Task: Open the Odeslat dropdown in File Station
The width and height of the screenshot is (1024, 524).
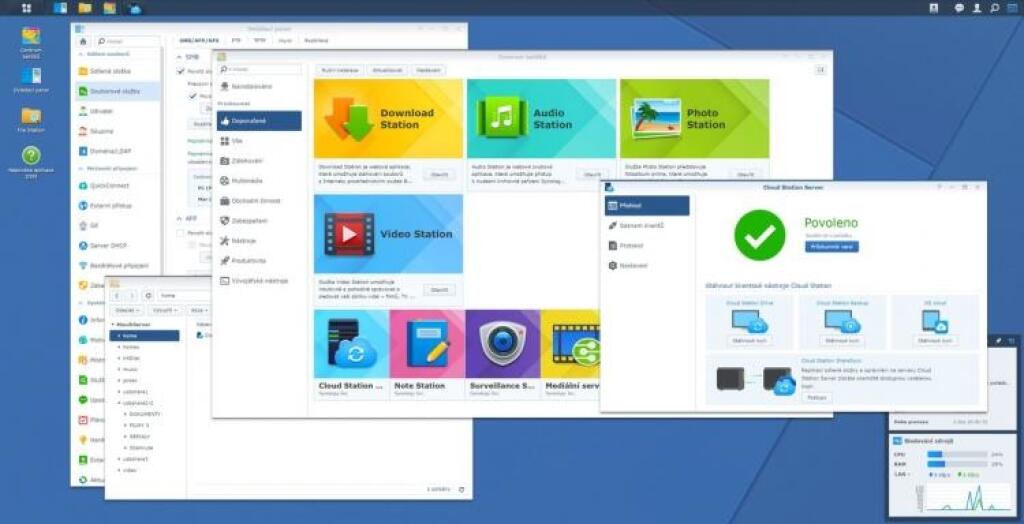Action: click(128, 310)
